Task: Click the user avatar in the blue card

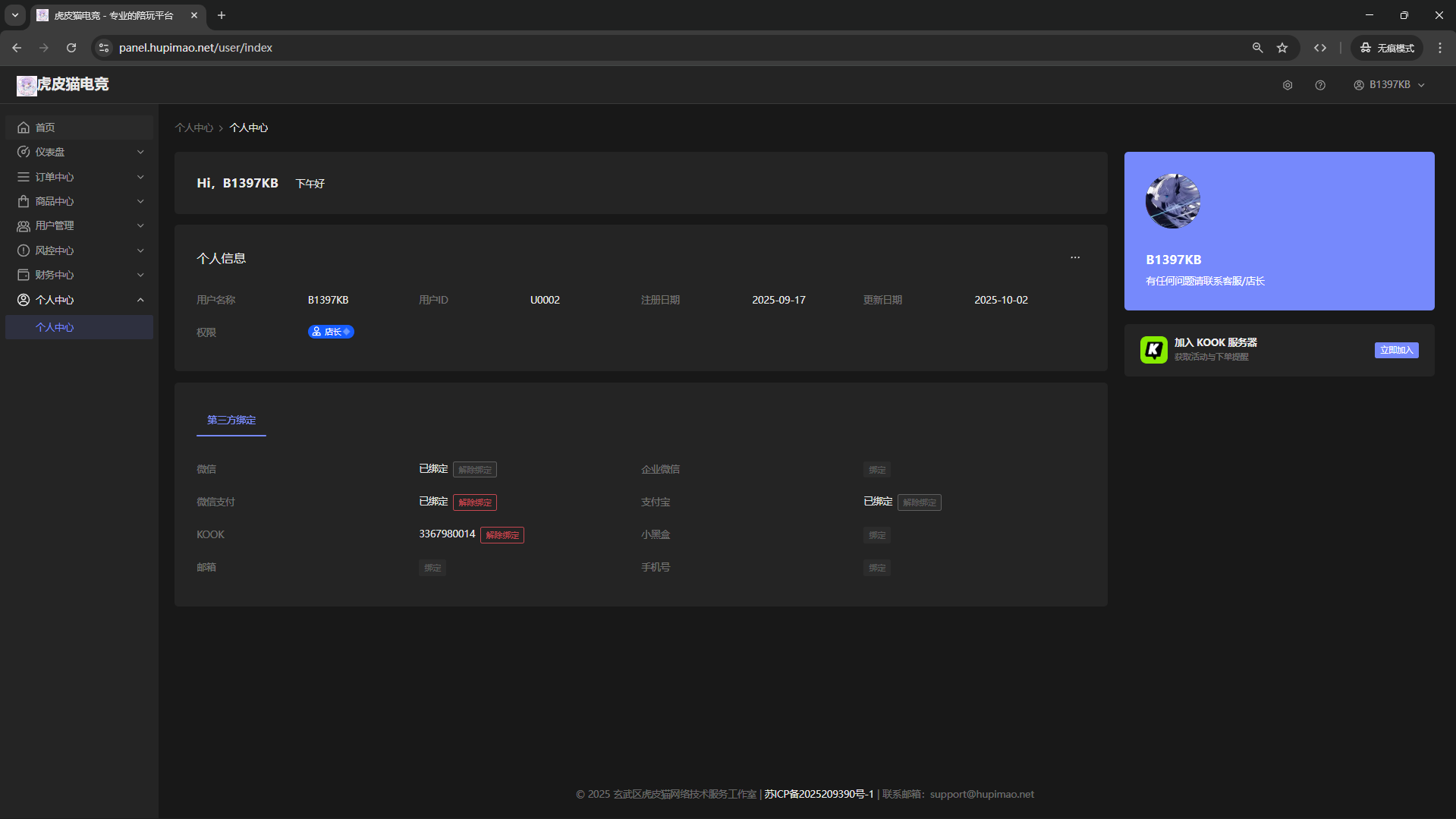Action: (x=1172, y=201)
